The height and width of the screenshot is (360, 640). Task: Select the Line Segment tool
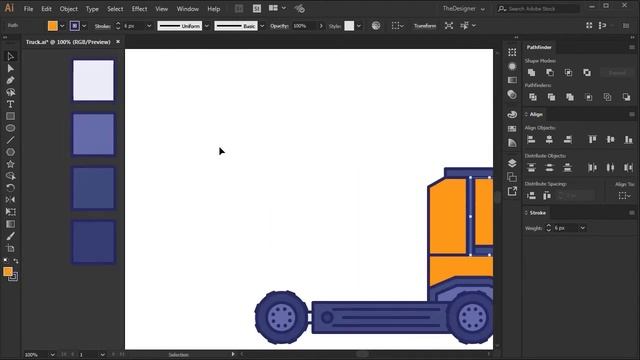pos(11,140)
